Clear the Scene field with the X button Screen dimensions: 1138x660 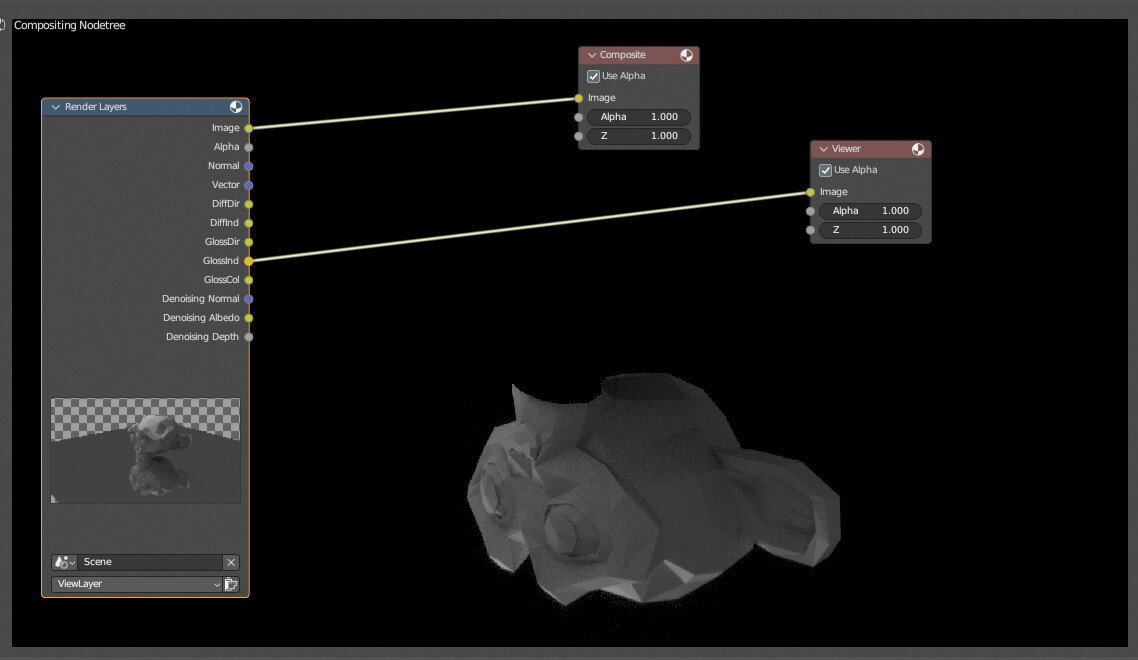pos(231,562)
